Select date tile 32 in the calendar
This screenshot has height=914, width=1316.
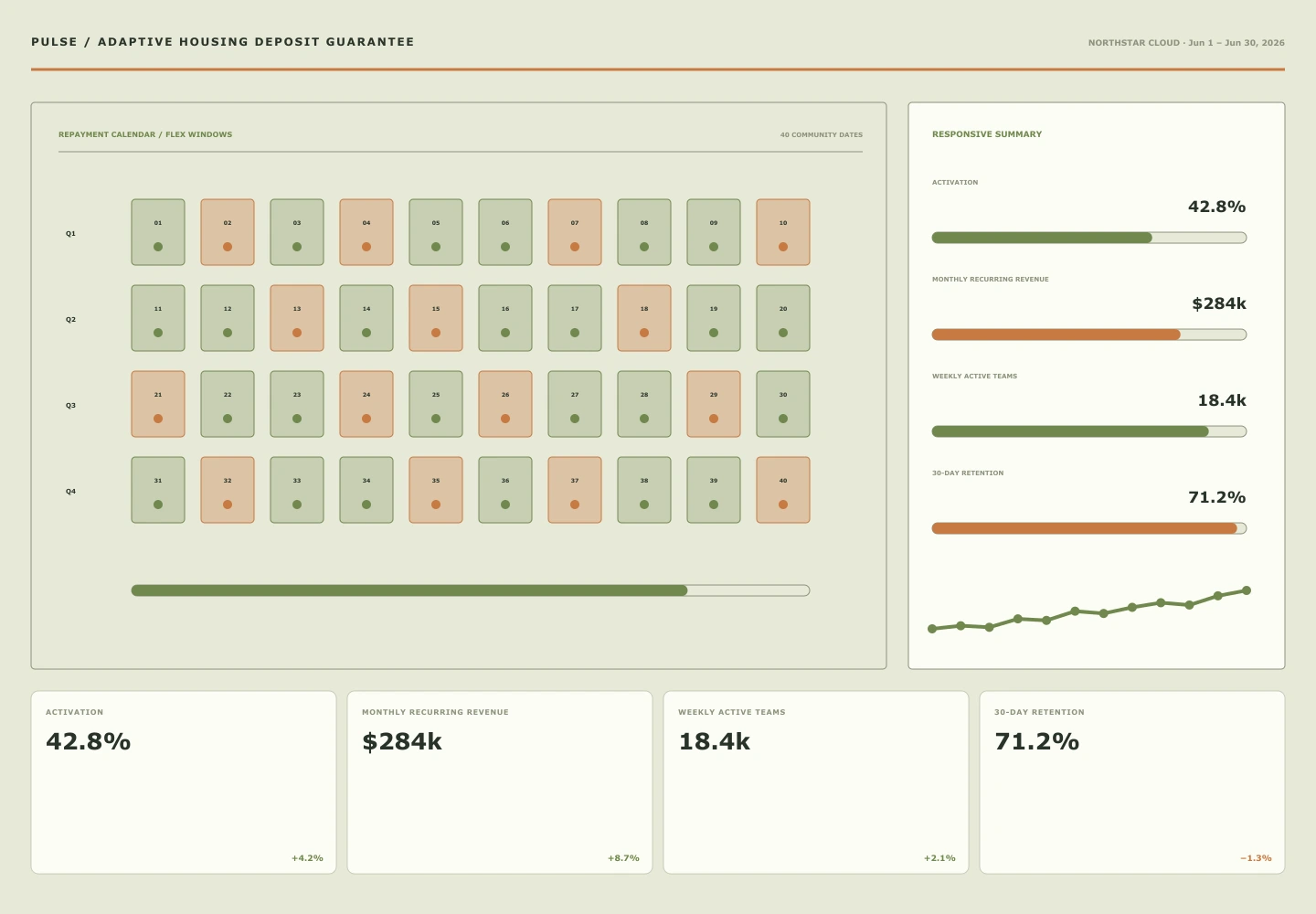tap(228, 490)
